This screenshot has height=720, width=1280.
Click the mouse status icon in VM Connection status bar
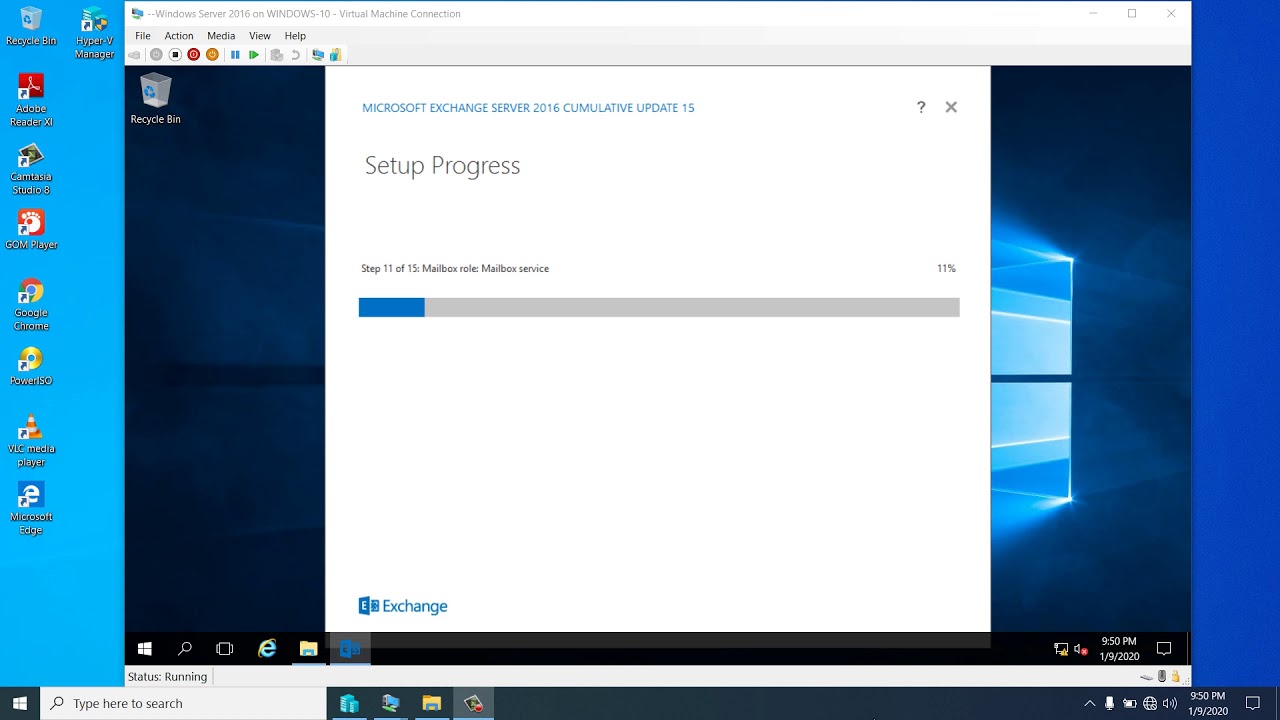[1162, 677]
